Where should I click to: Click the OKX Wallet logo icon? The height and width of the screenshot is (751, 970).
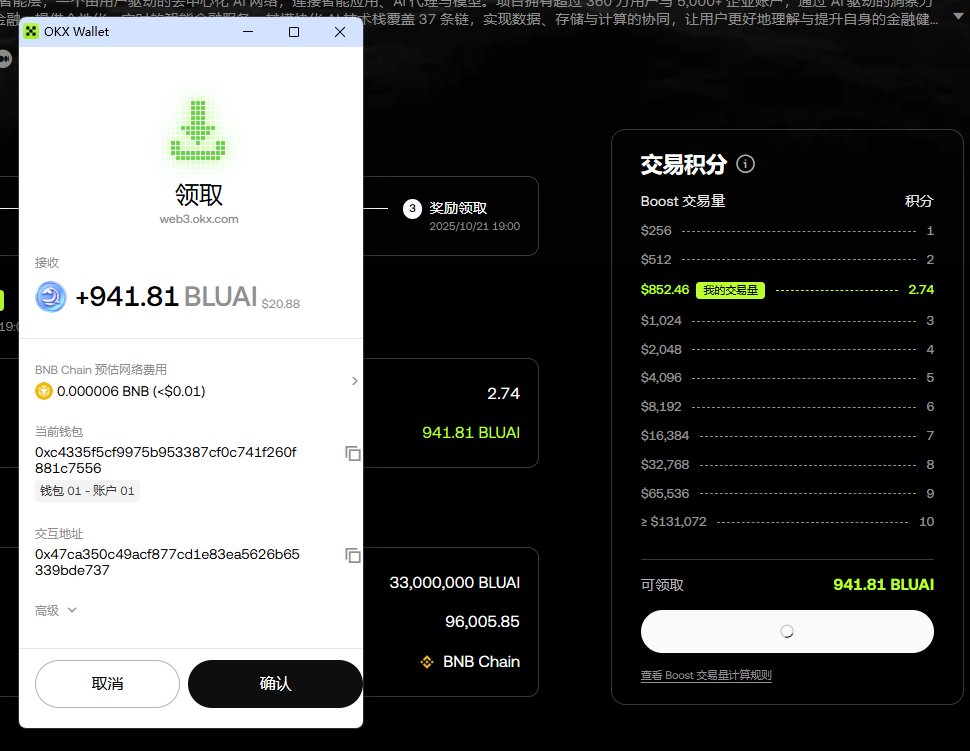31,32
